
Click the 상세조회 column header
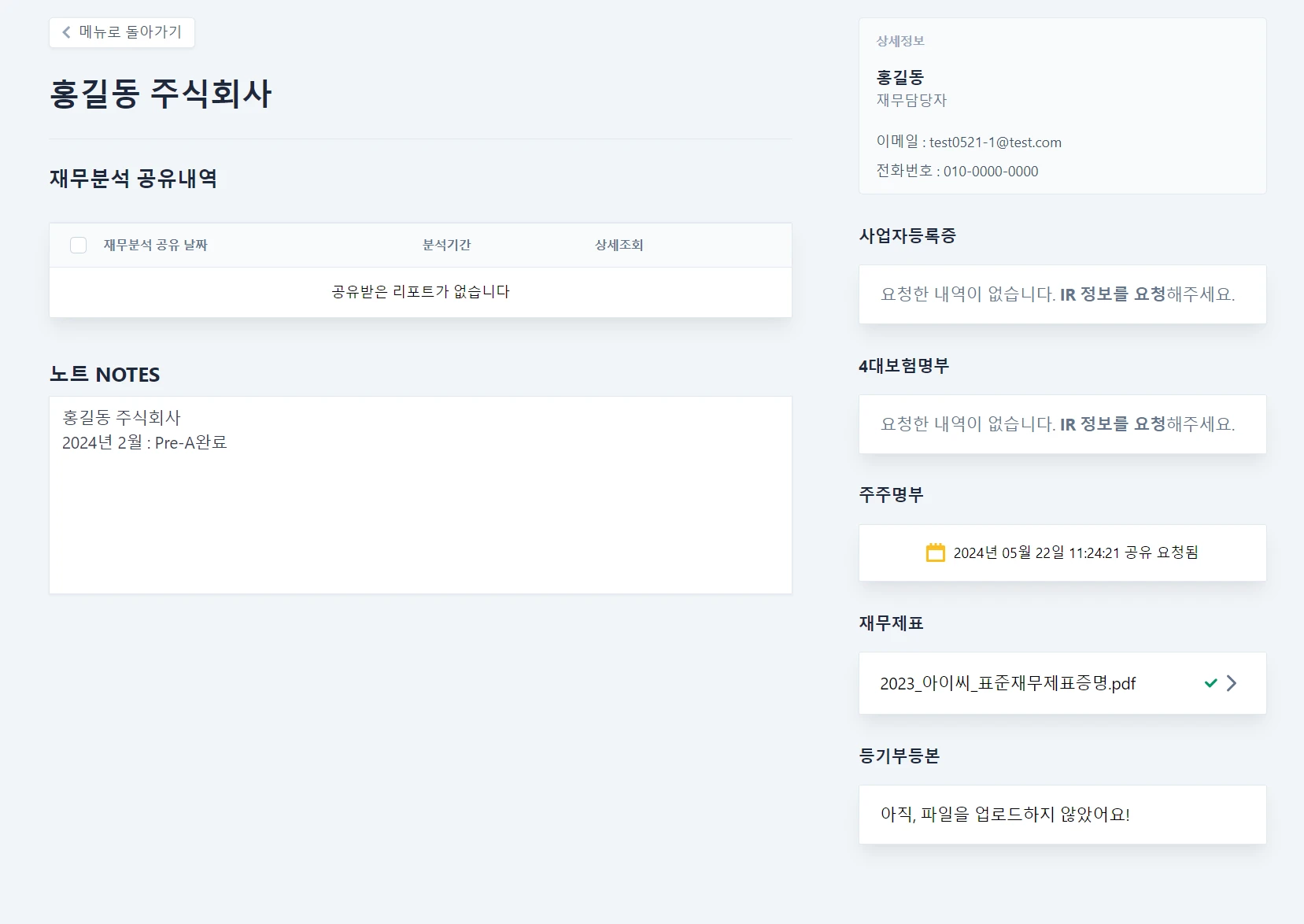(x=619, y=245)
